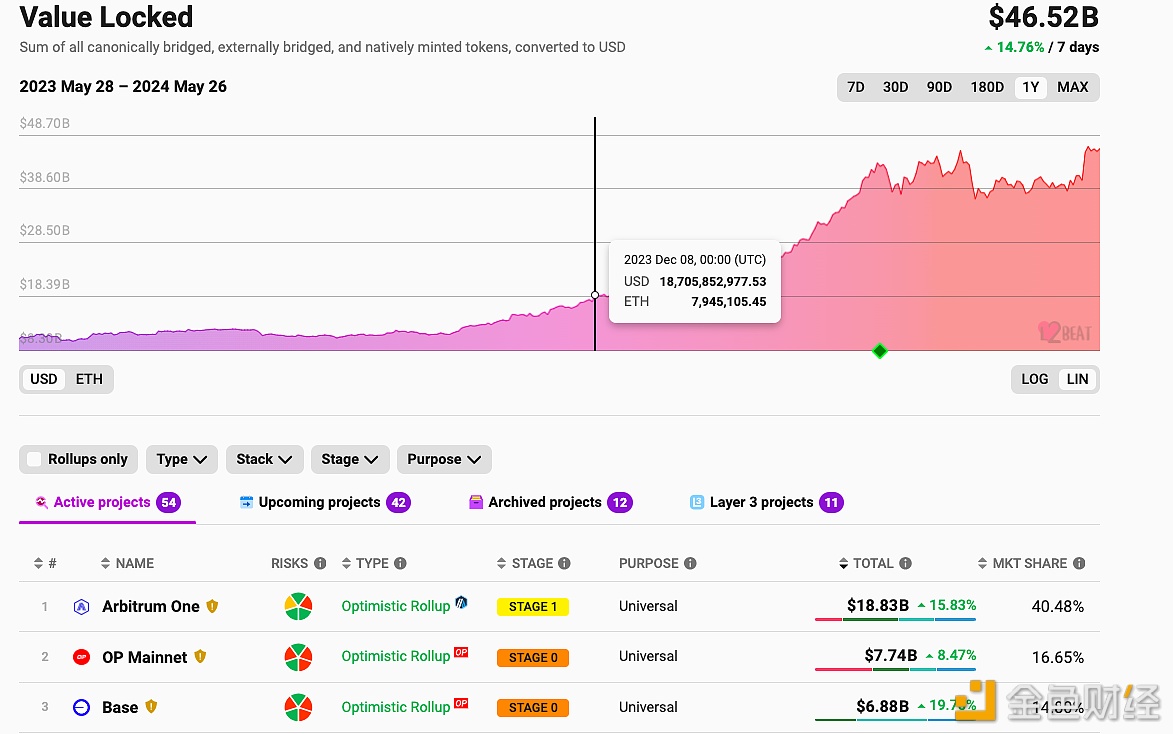Select the 30D time range
Screen dimensions: 1173x734
895,88
